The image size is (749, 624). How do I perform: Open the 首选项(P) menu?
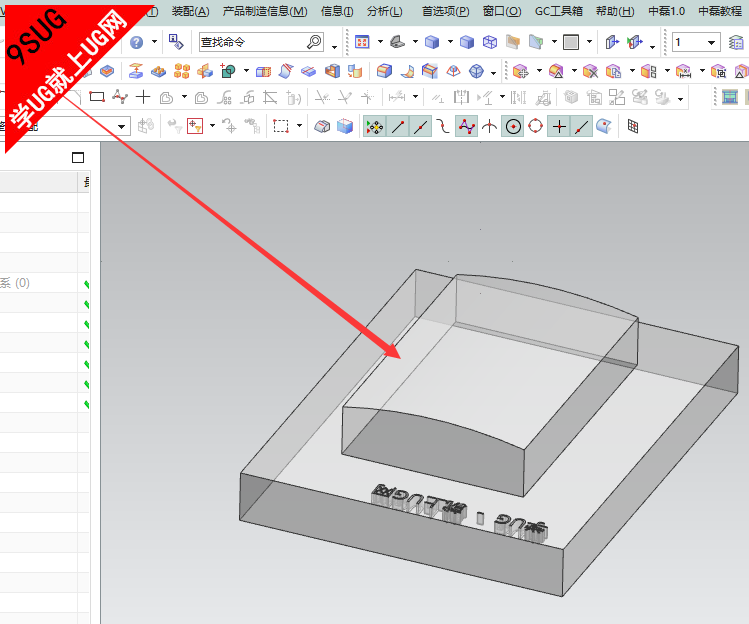(x=446, y=11)
